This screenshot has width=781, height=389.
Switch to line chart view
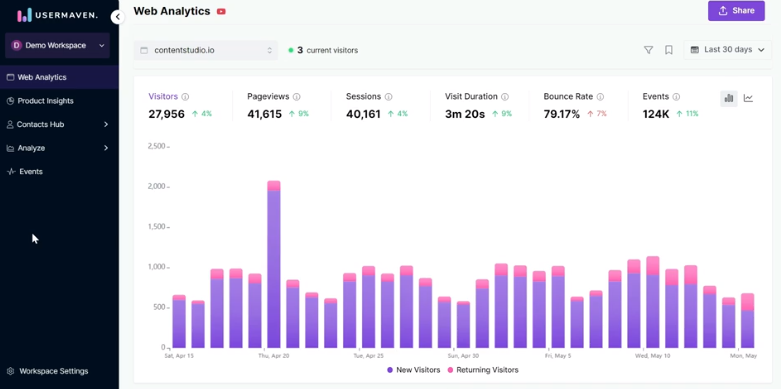(748, 98)
